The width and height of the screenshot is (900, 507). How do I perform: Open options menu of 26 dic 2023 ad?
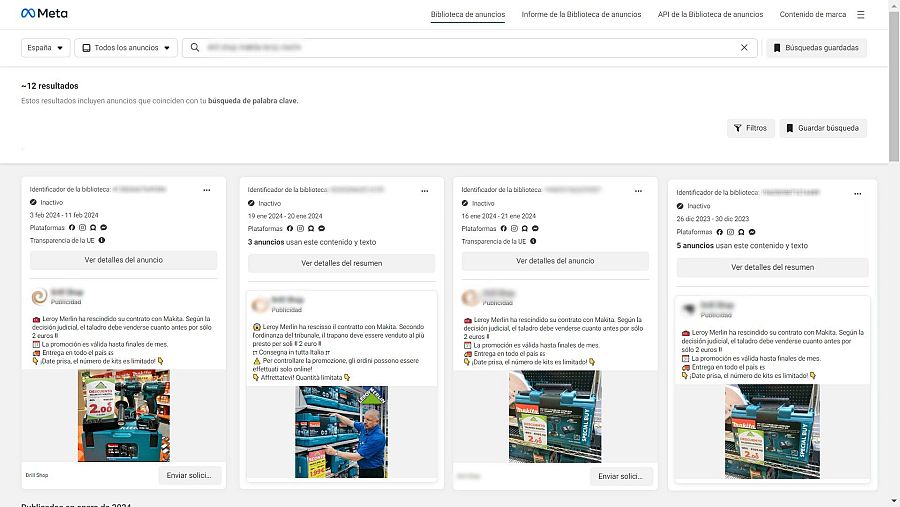858,194
